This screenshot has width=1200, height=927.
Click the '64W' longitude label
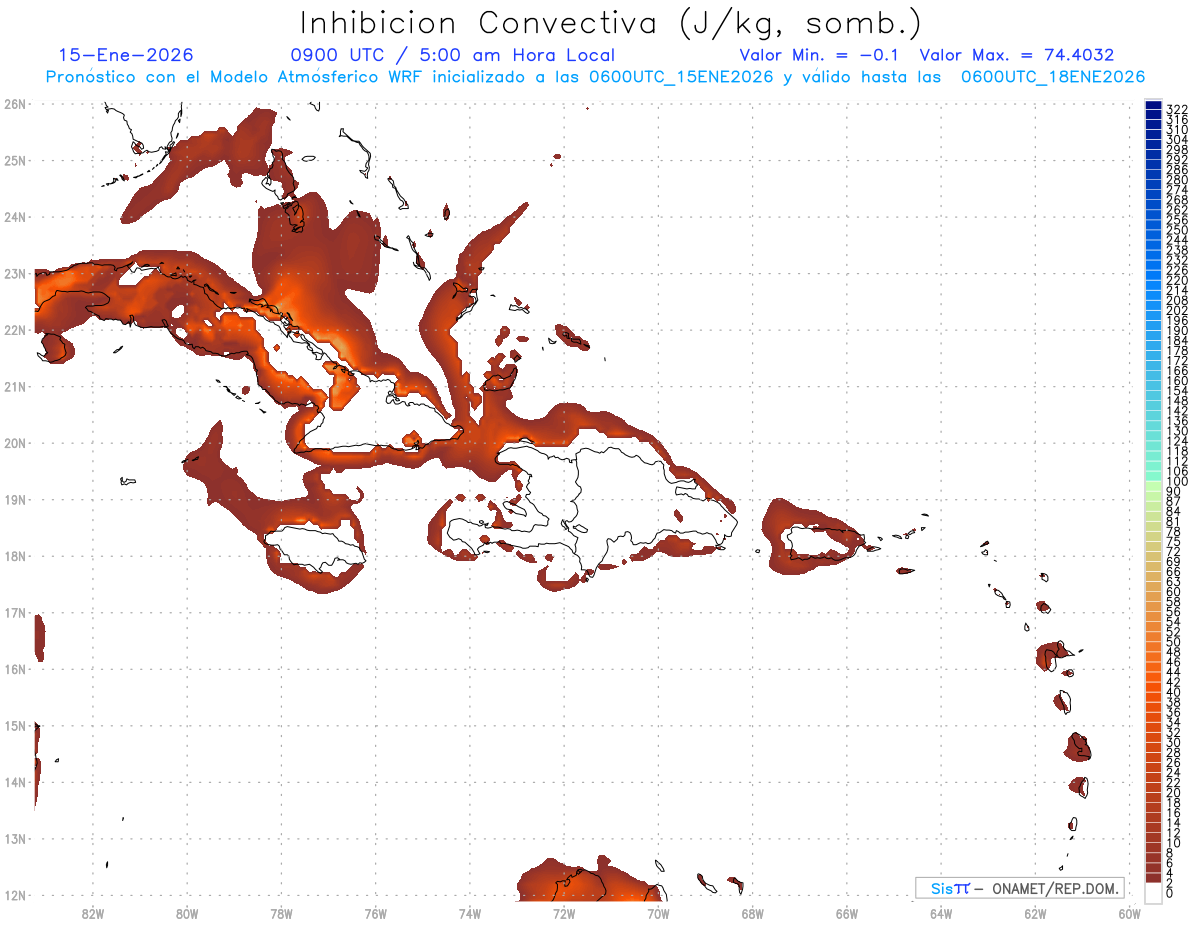click(941, 913)
